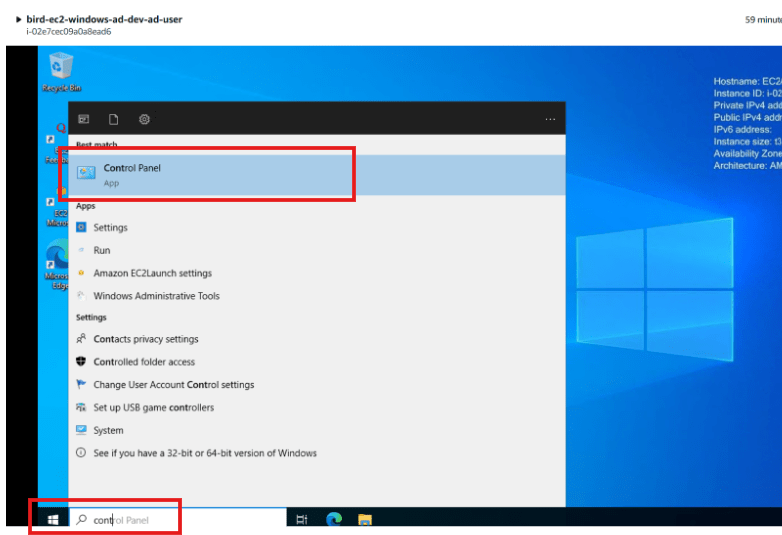Open Control Panel best match result
Image resolution: width=782 pixels, height=535 pixels.
pyautogui.click(x=317, y=175)
